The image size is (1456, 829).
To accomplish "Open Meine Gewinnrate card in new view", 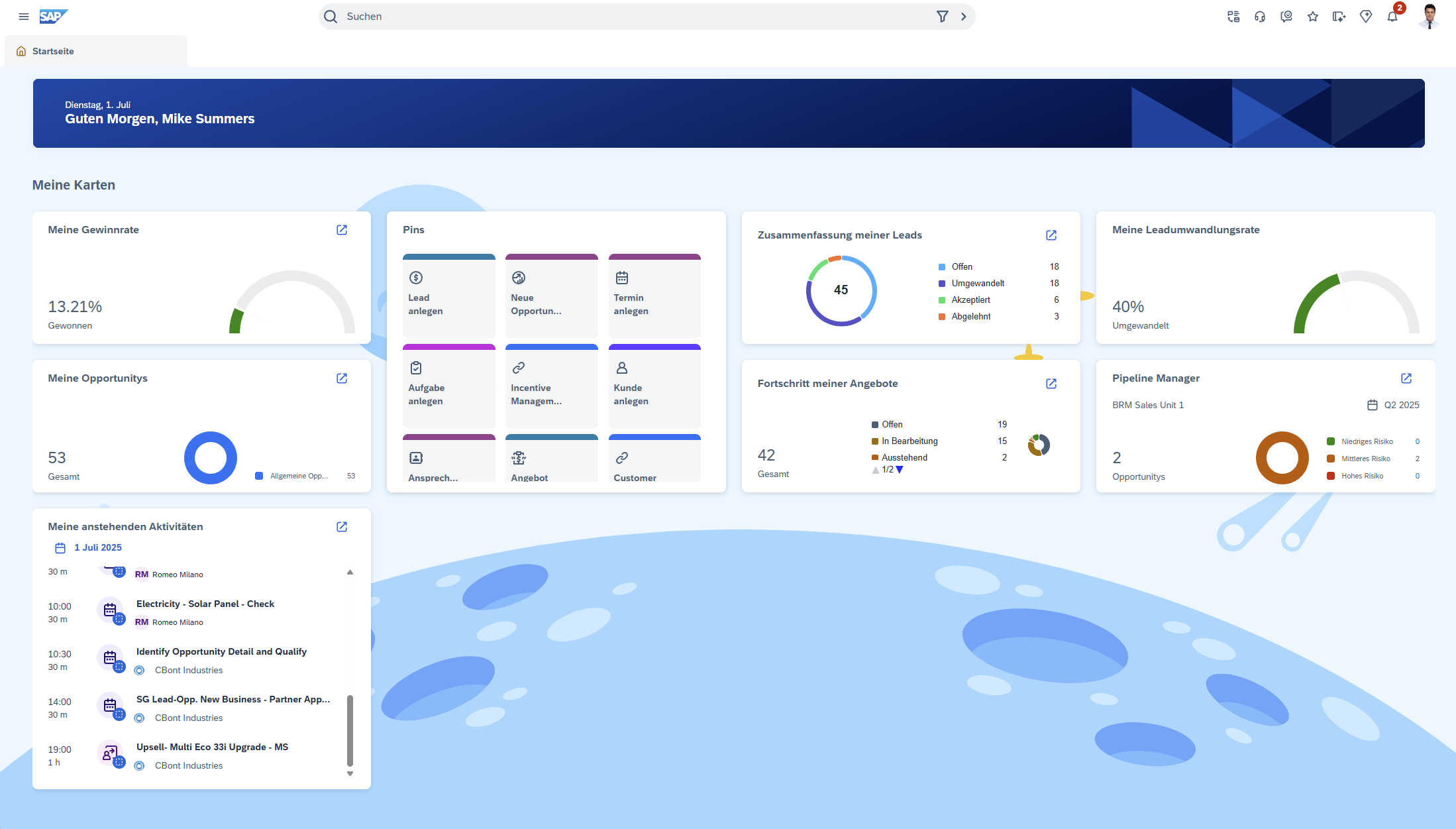I will 342,230.
